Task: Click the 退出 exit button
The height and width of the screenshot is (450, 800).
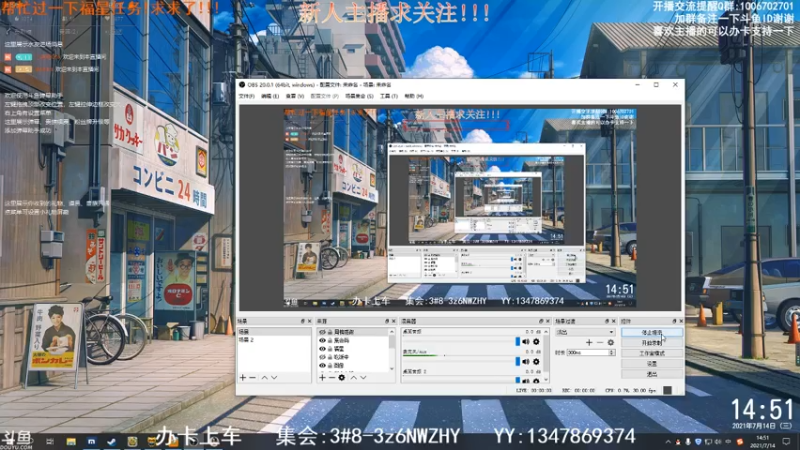Action: coord(652,374)
